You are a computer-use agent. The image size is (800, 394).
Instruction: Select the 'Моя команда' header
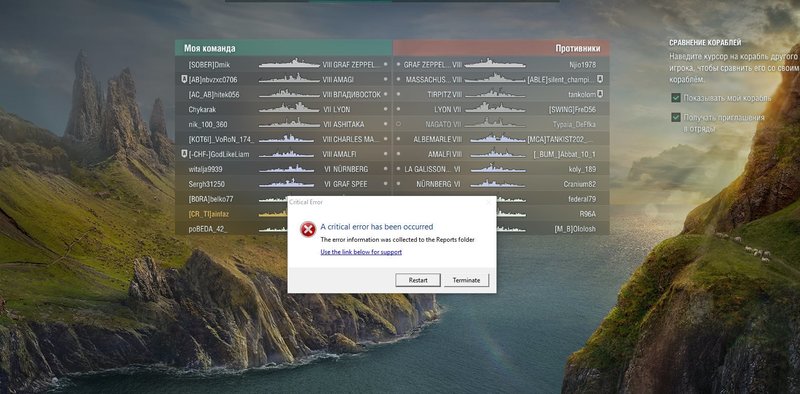(x=284, y=48)
